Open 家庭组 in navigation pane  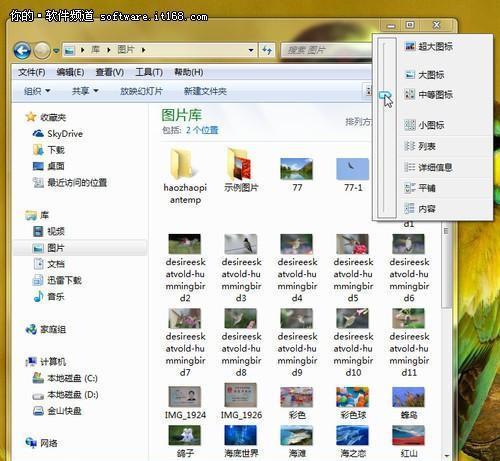tap(46, 329)
